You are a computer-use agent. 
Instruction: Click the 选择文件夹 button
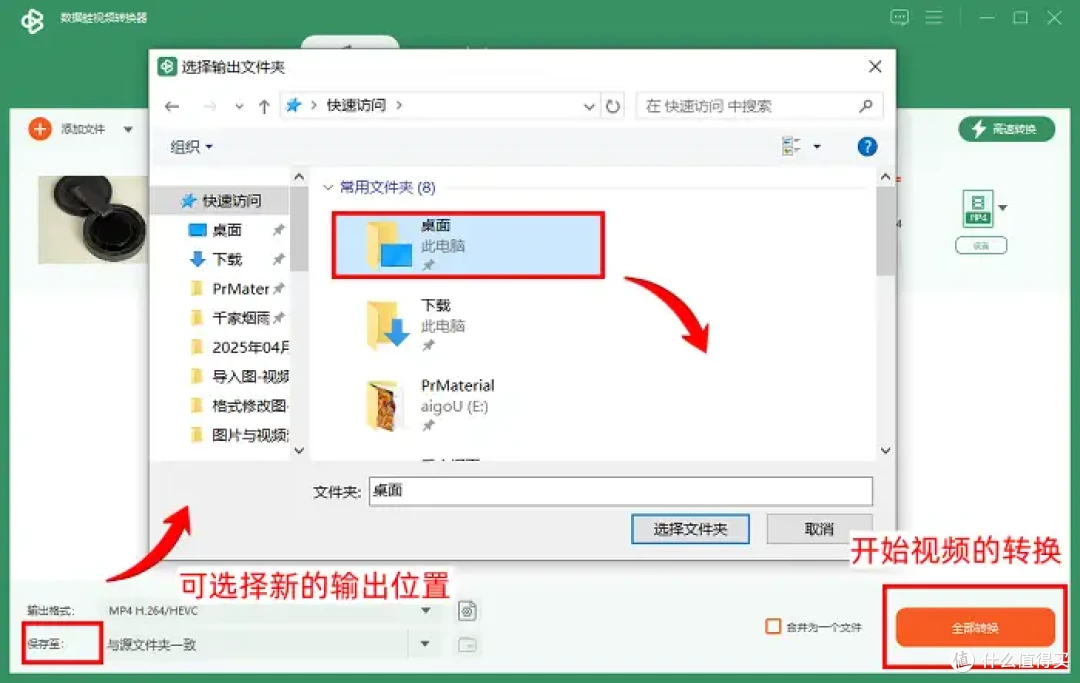690,529
